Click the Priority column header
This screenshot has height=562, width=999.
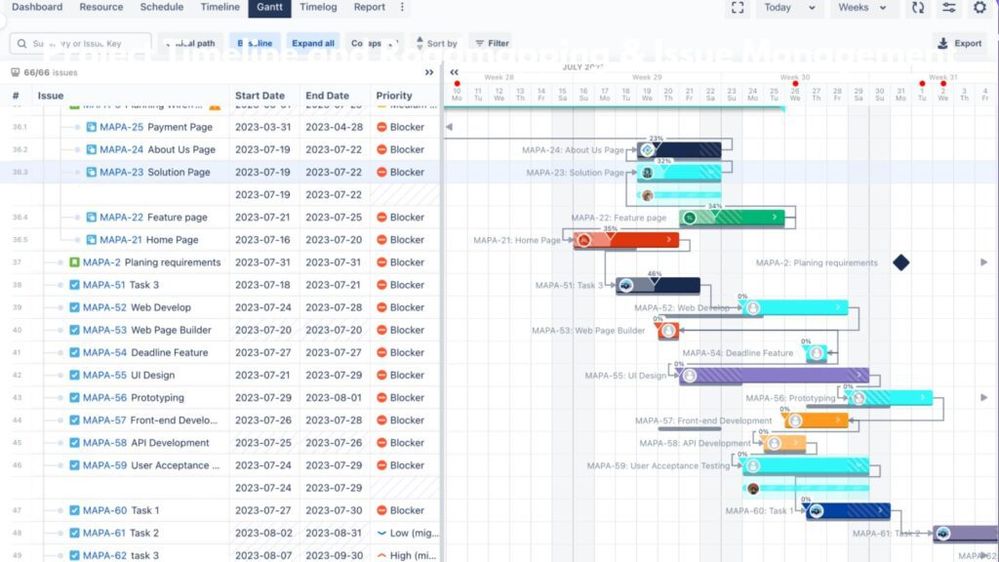point(394,96)
